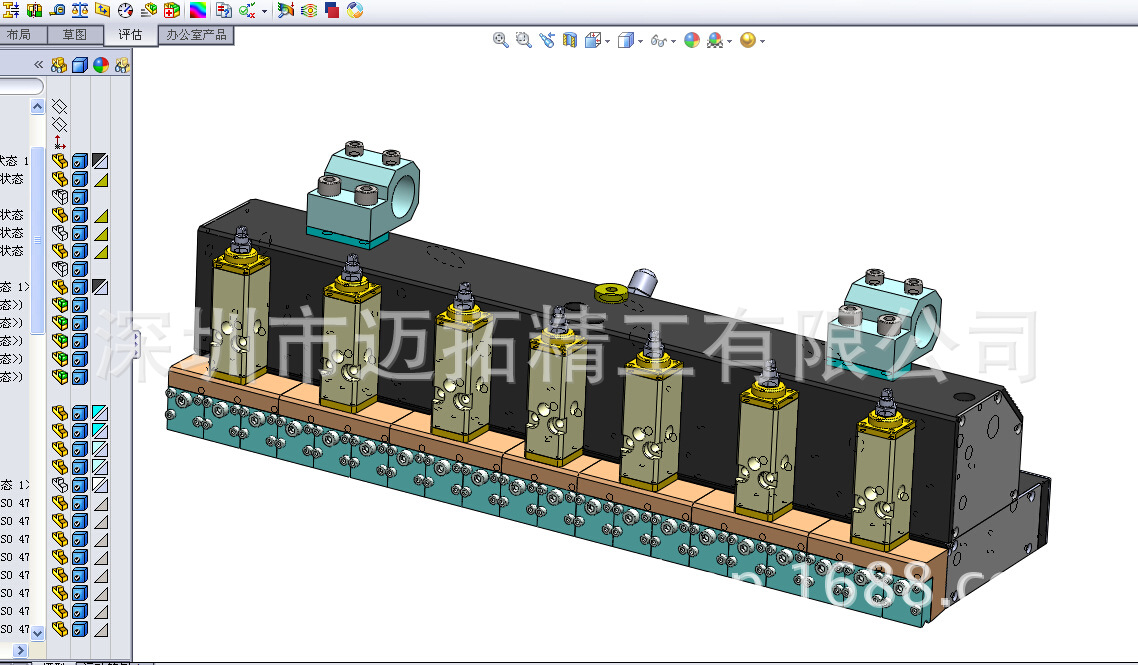Click the solid cyan appearance swatch
The width and height of the screenshot is (1138, 665).
(100, 413)
